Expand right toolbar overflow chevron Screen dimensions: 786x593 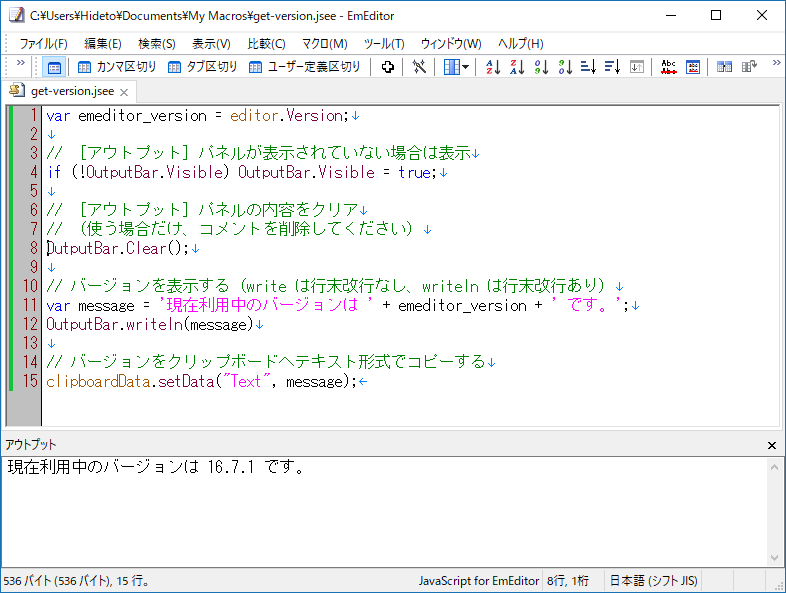pos(776,63)
